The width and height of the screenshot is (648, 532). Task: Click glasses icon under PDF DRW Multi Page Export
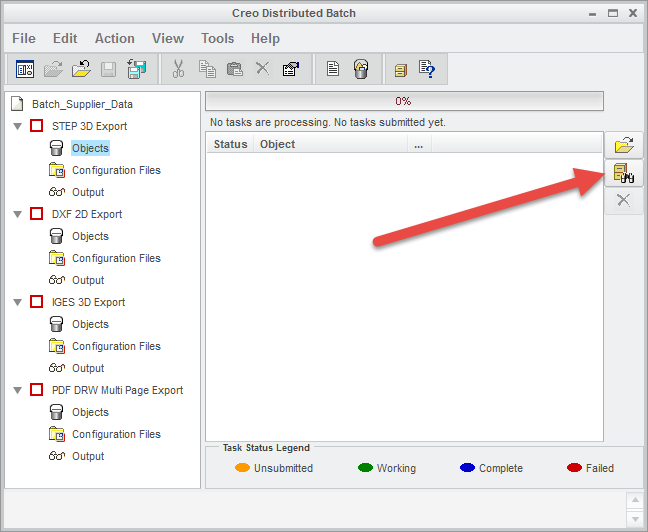[57, 456]
